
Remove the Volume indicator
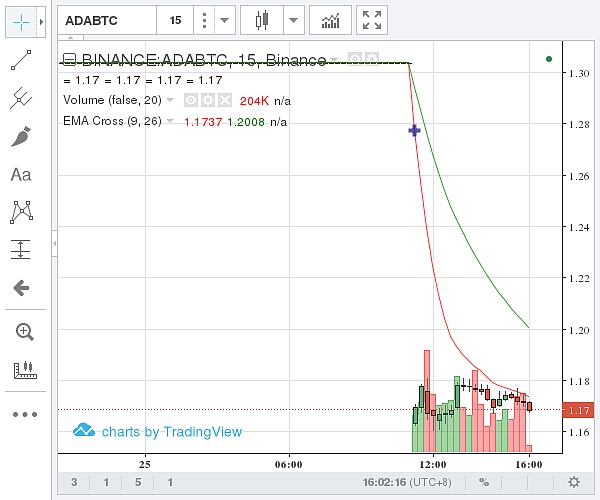(225, 100)
